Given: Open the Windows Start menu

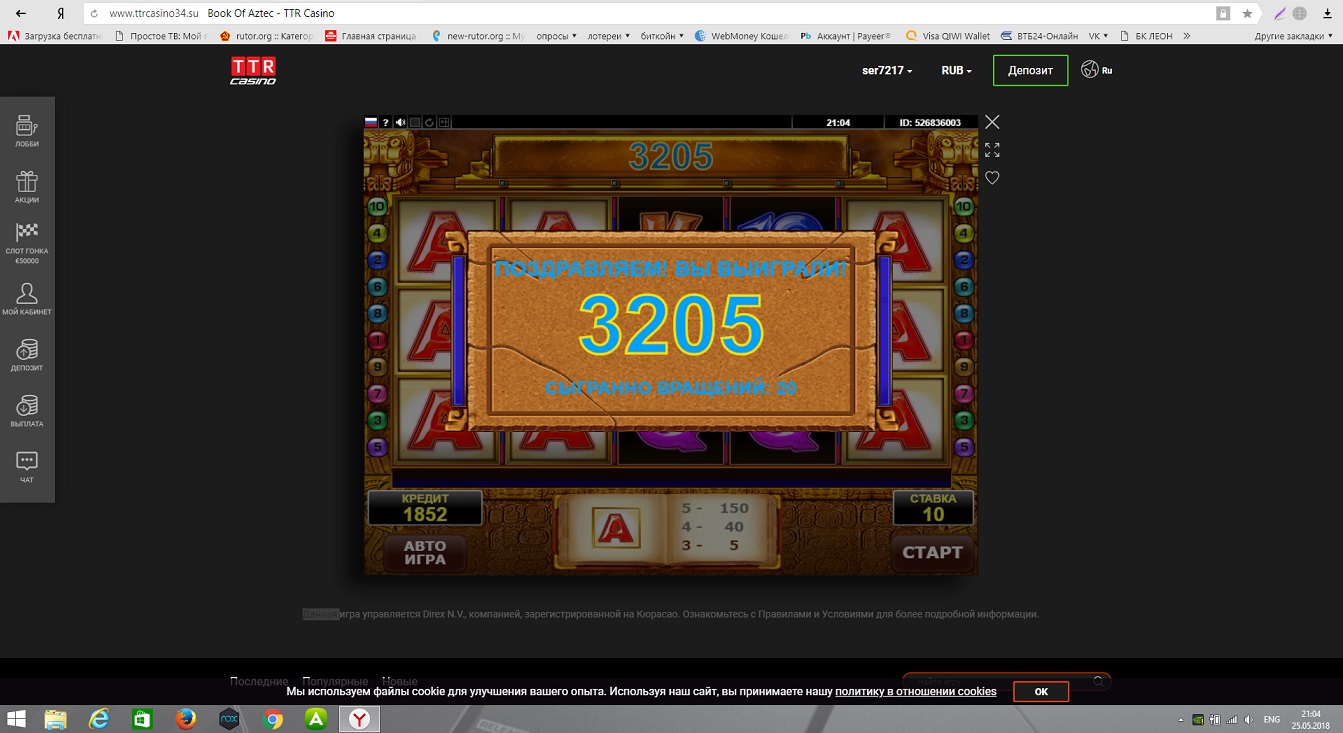Looking at the screenshot, I should (16, 719).
